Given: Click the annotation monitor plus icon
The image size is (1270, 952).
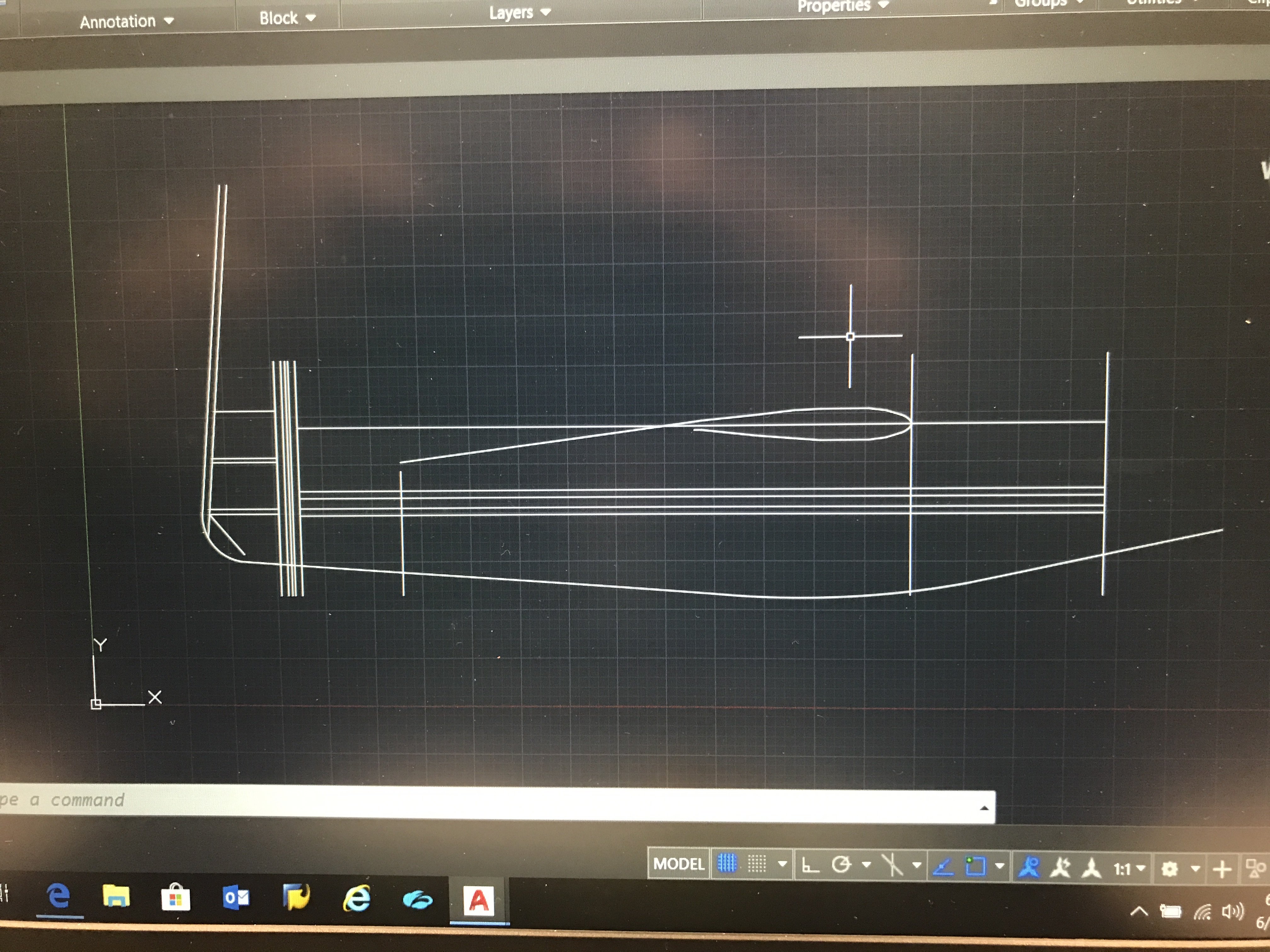Looking at the screenshot, I should (x=1222, y=870).
